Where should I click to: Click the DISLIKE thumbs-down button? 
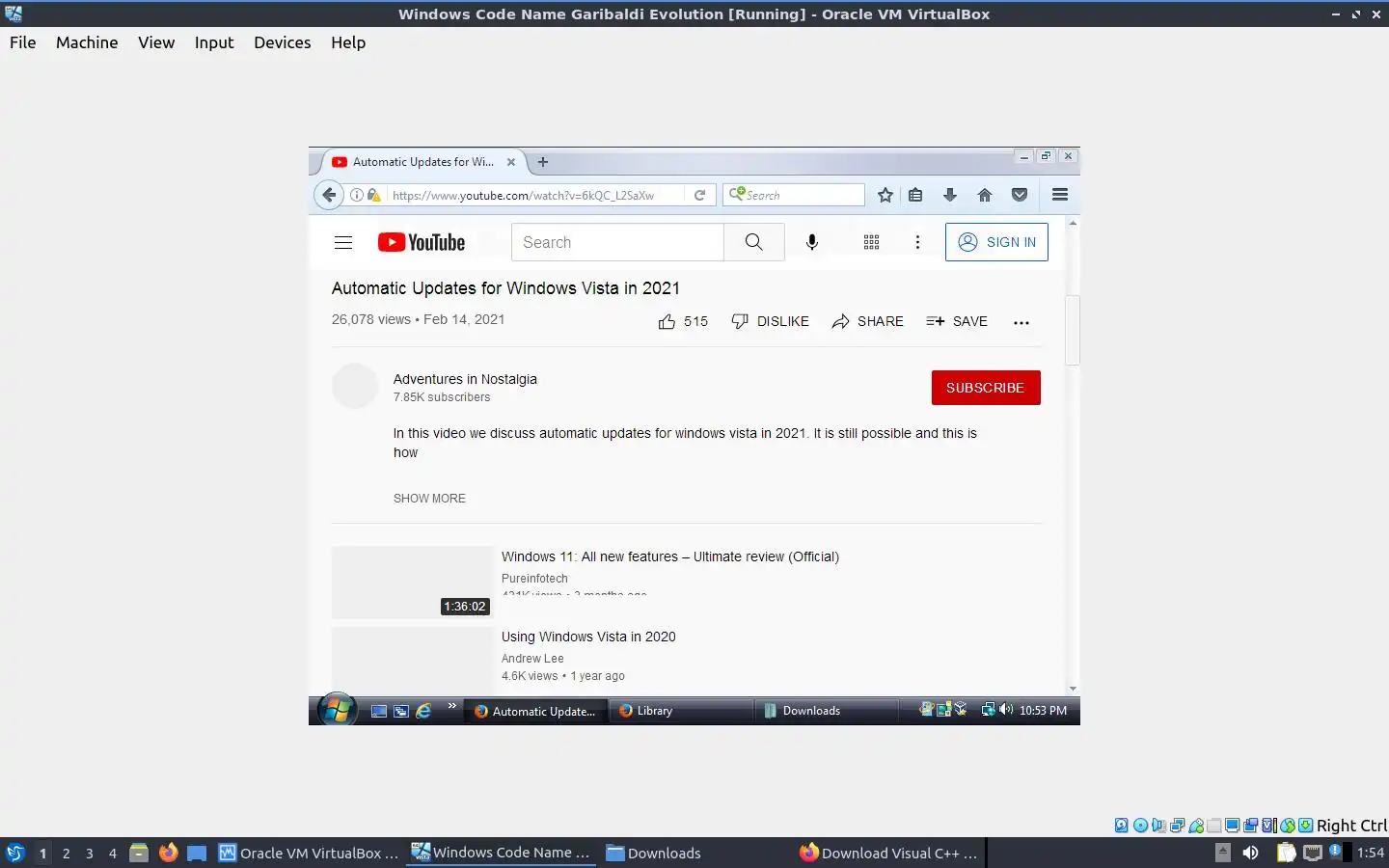[770, 321]
